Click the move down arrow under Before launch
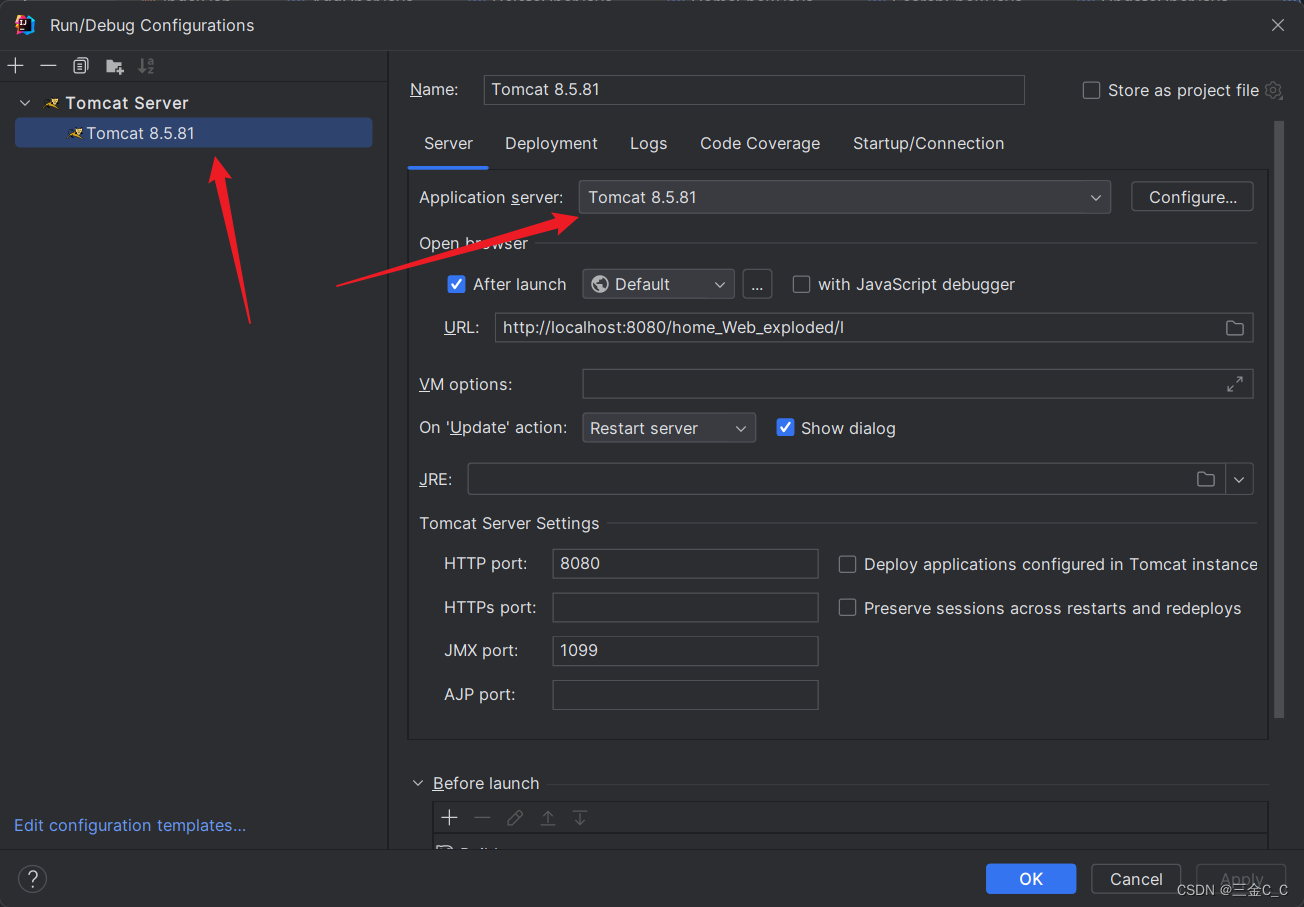Image resolution: width=1304 pixels, height=907 pixels. tap(580, 818)
